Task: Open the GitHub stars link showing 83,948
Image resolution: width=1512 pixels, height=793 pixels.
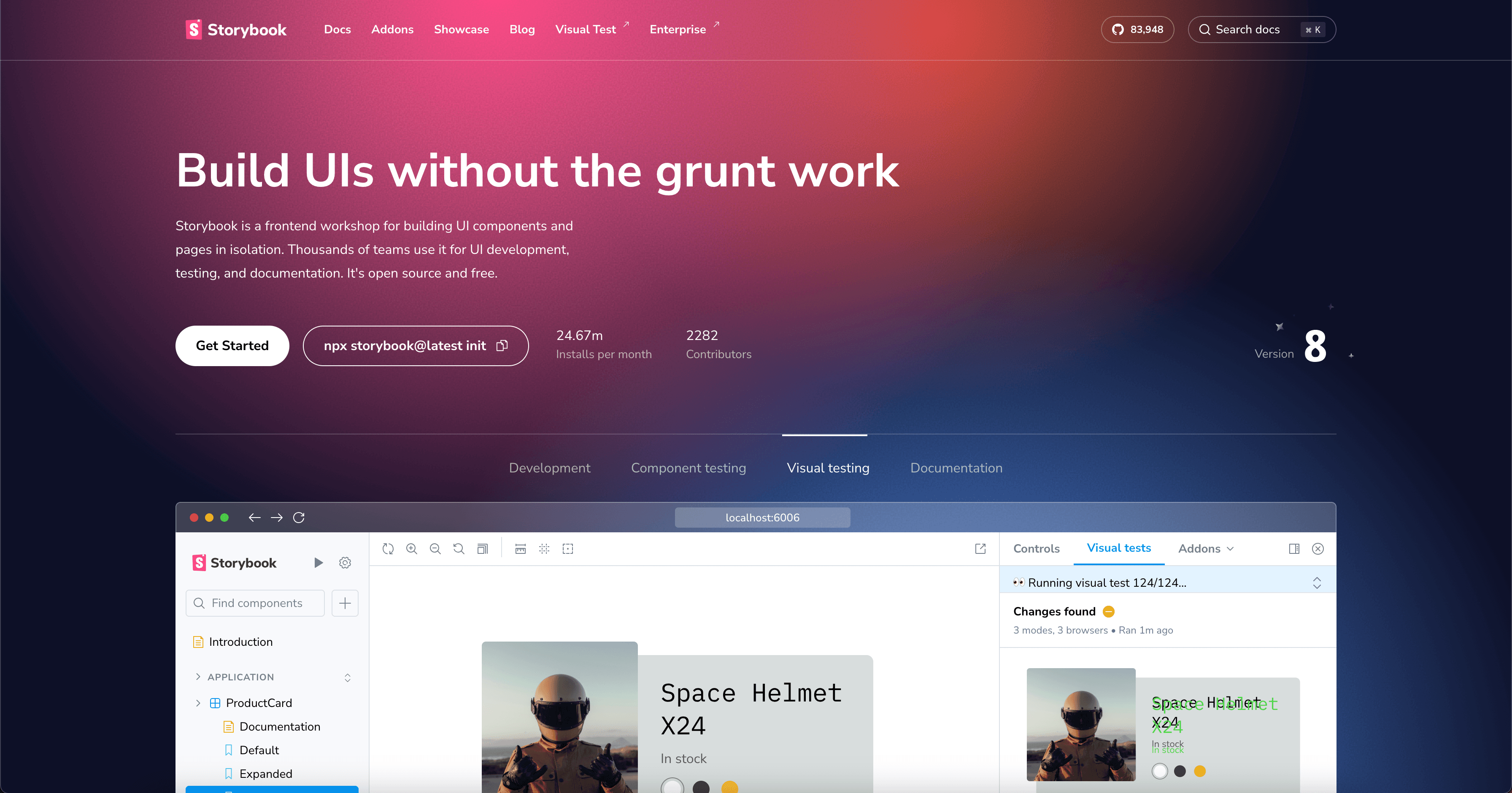Action: point(1137,30)
